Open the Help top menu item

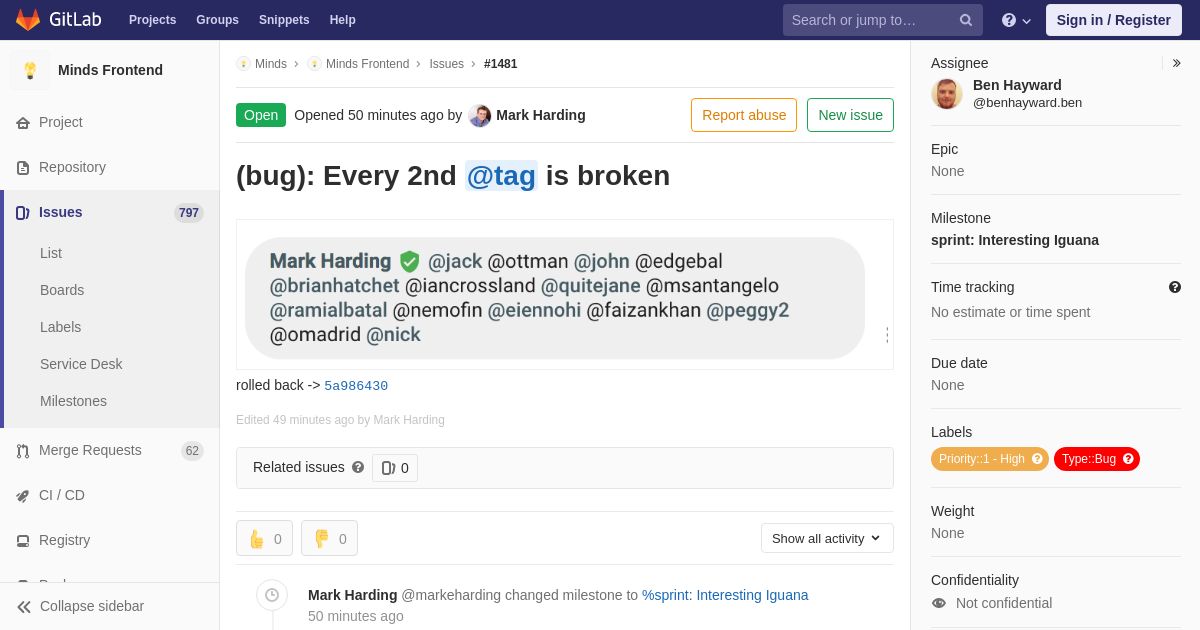343,20
